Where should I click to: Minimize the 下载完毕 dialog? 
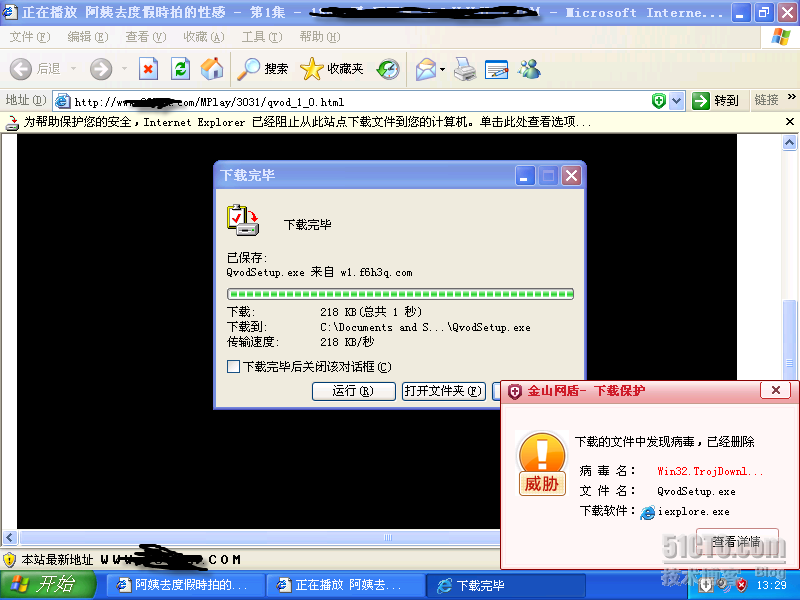[524, 176]
